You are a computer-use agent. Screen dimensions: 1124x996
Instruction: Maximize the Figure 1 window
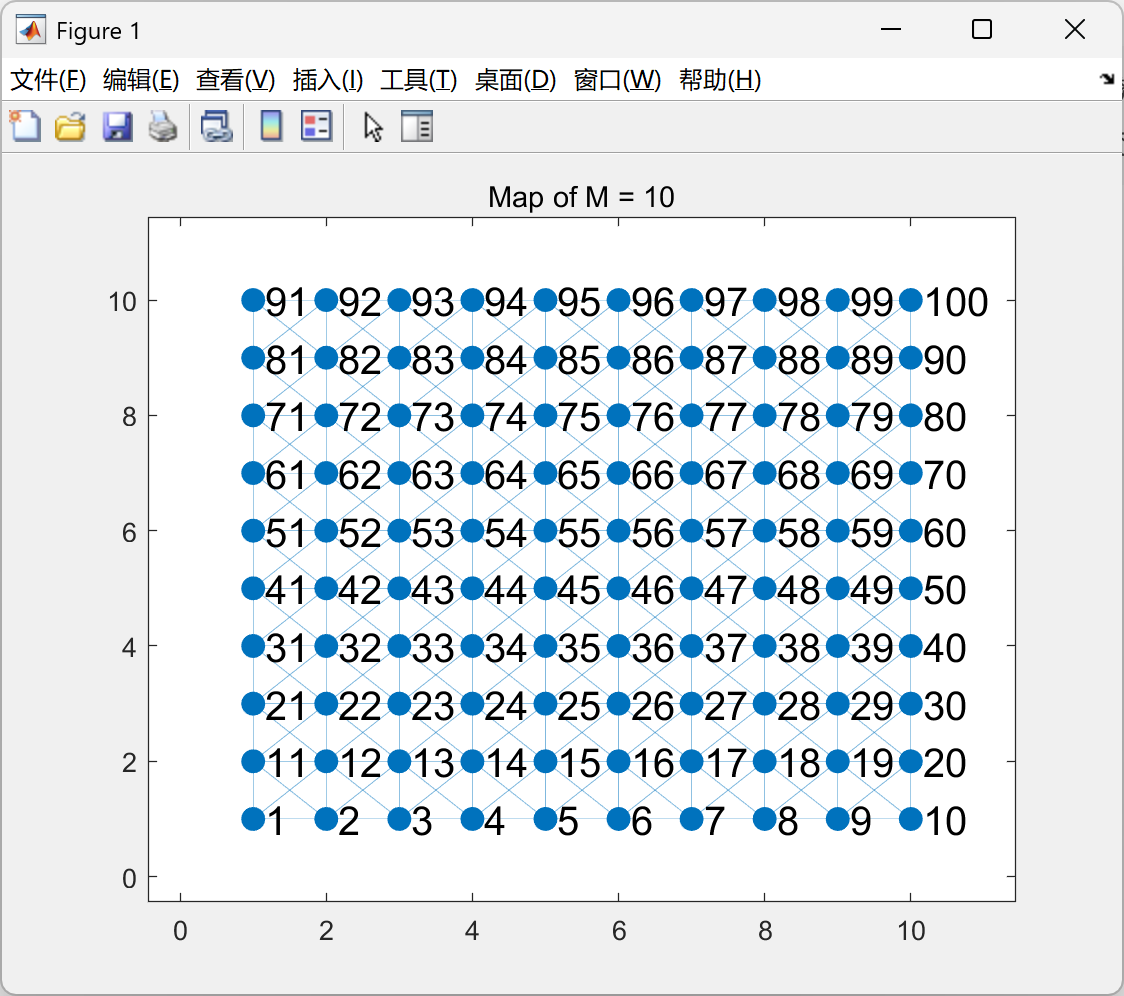[982, 29]
